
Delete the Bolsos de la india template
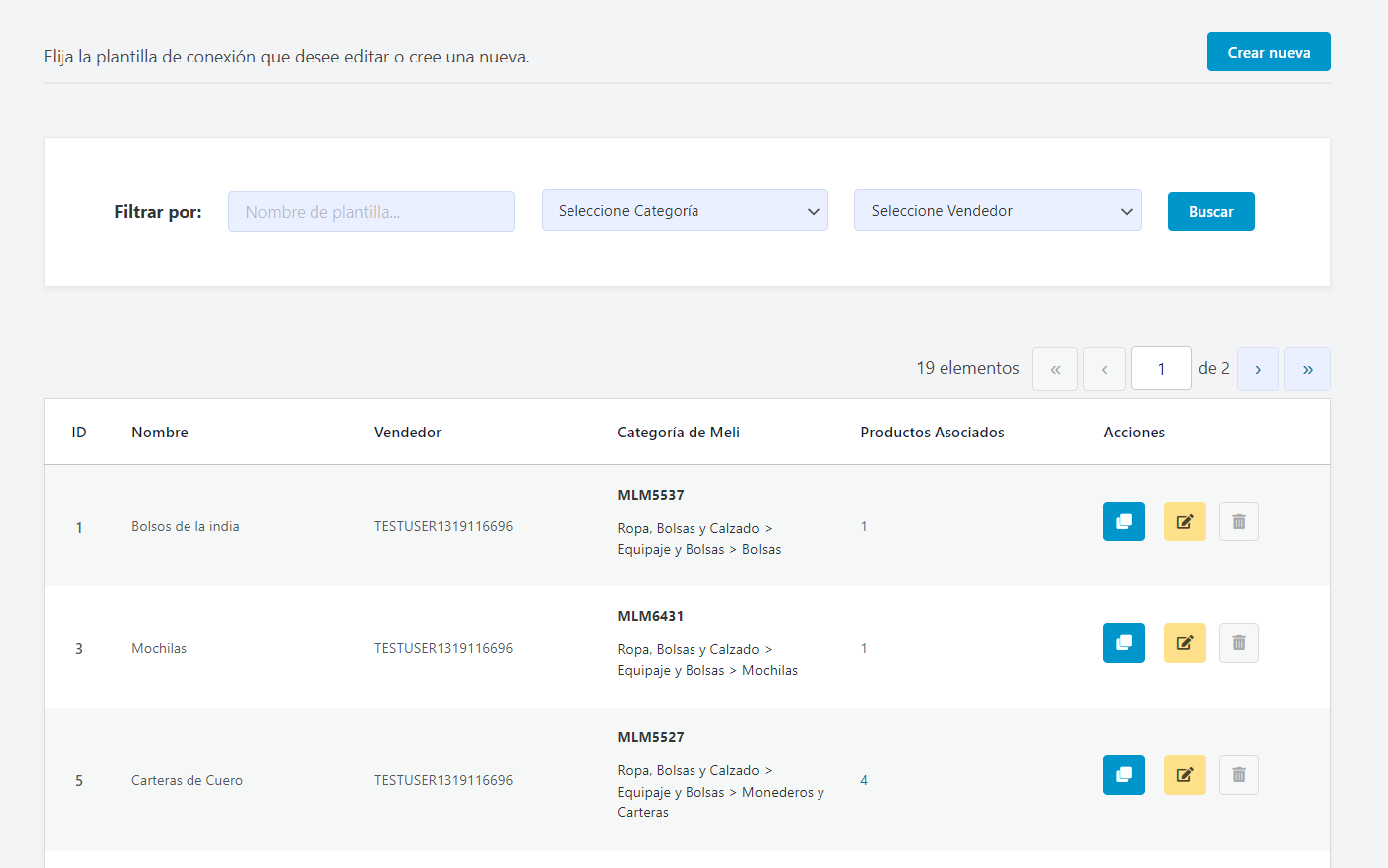tap(1238, 522)
